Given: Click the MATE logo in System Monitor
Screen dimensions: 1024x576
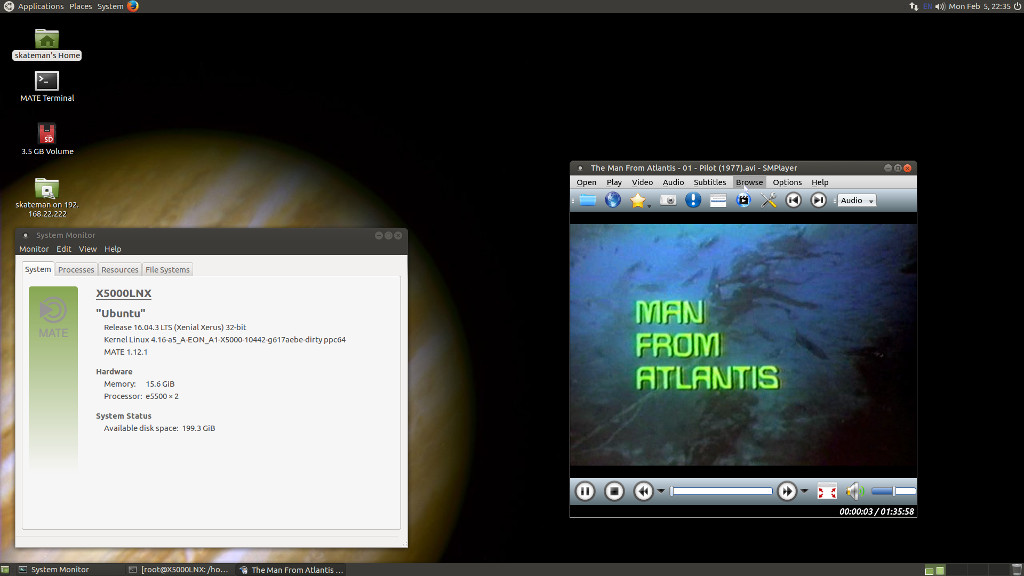Looking at the screenshot, I should (53, 319).
